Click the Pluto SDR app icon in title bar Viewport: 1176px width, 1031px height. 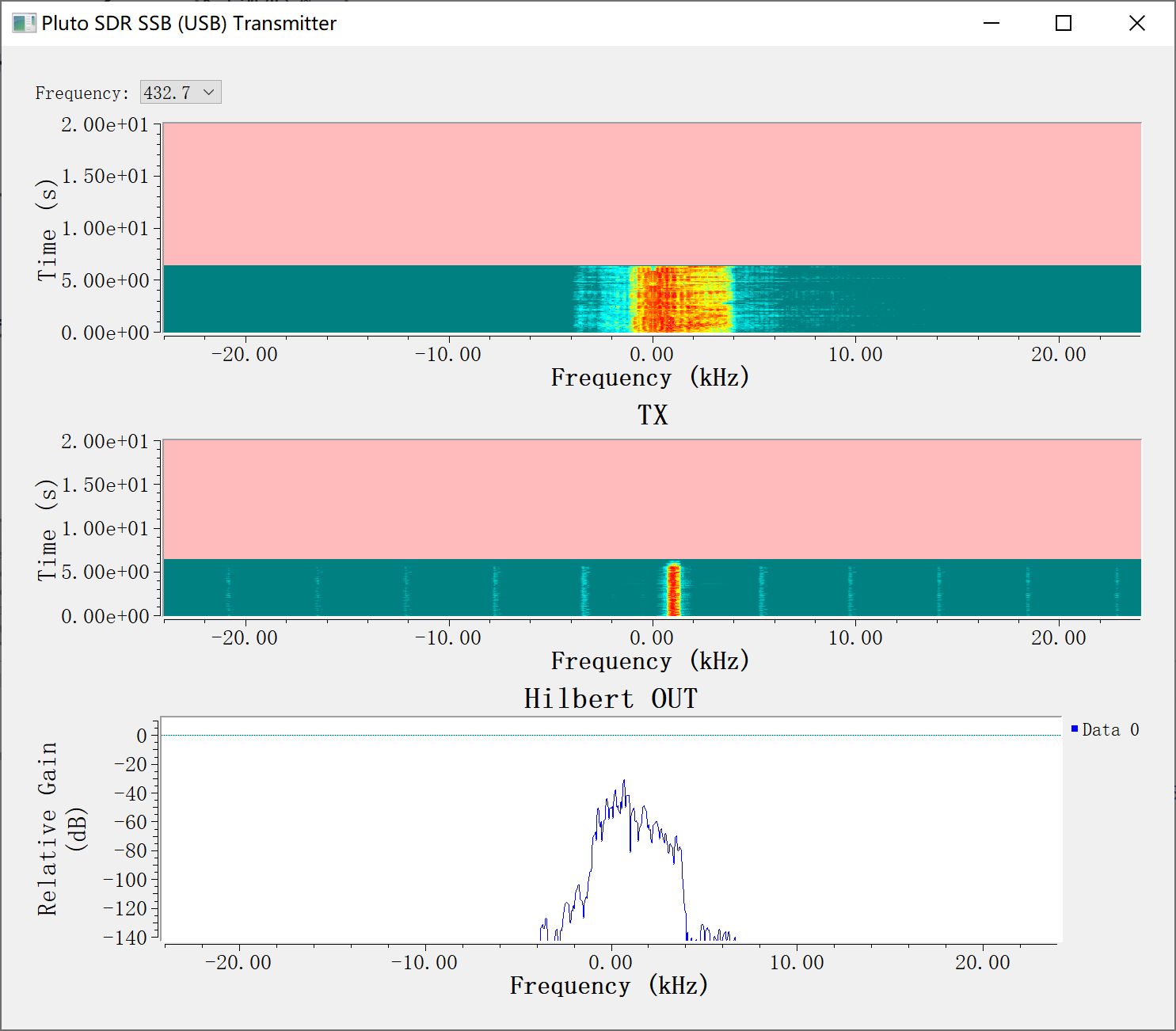coord(24,23)
